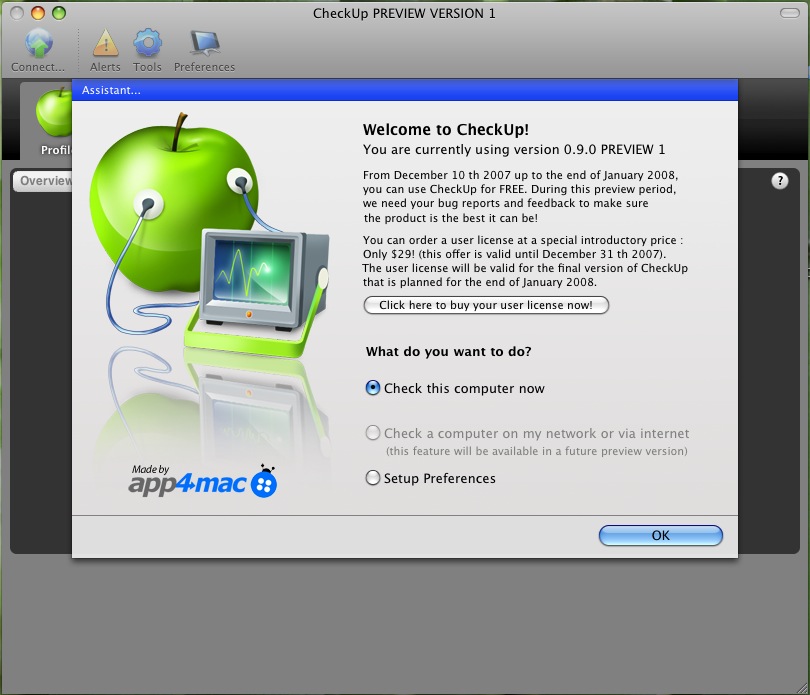Click the future preview version note text
The width and height of the screenshot is (810, 695).
tap(537, 451)
